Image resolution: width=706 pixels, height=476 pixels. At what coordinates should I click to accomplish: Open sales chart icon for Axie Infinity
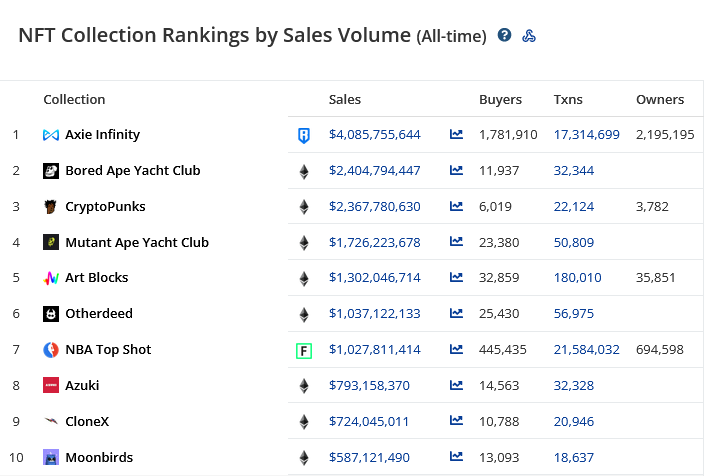tap(456, 134)
